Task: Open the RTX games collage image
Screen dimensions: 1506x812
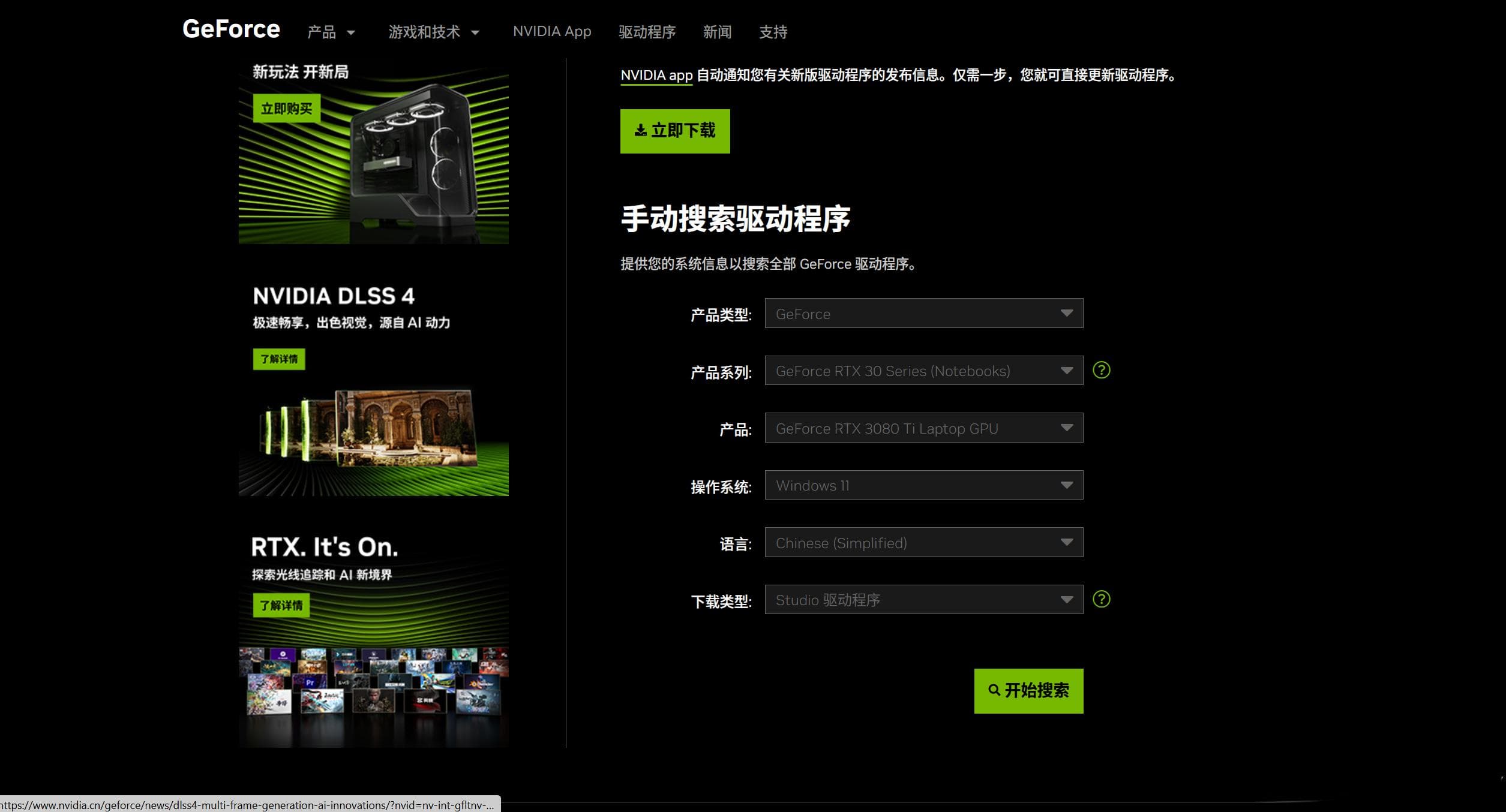Action: coord(374,696)
